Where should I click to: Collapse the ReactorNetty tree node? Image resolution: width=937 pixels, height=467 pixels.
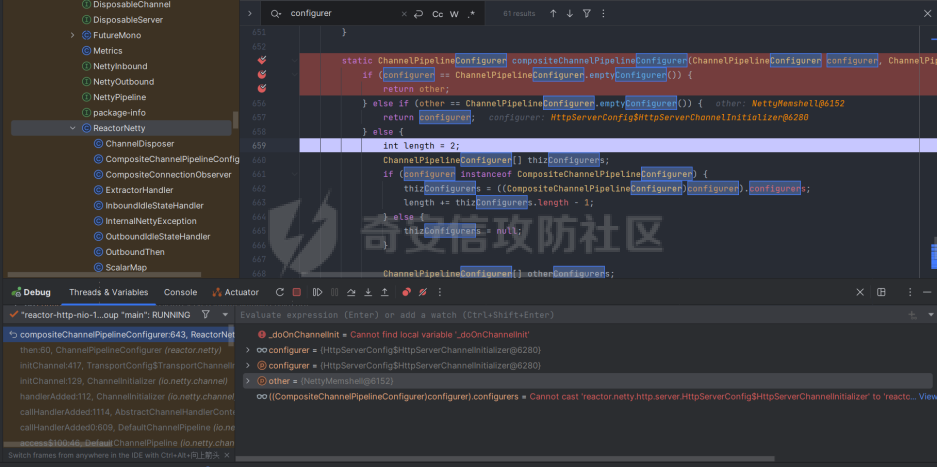73,128
